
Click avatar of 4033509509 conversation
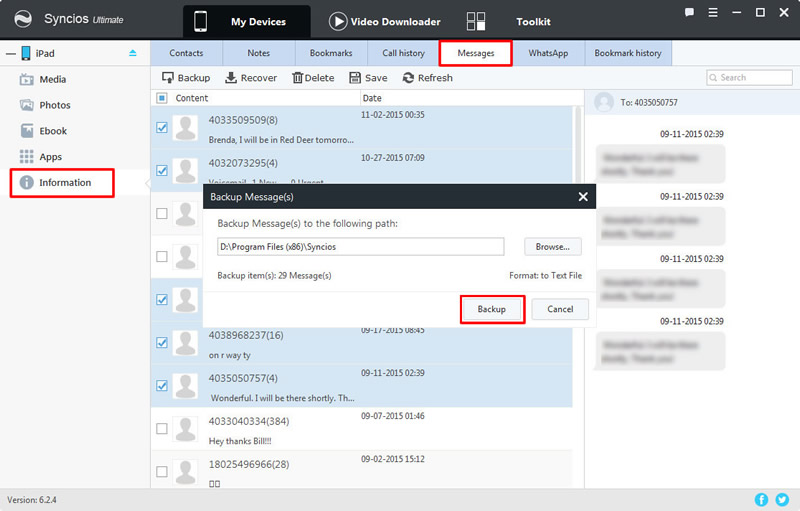(185, 127)
